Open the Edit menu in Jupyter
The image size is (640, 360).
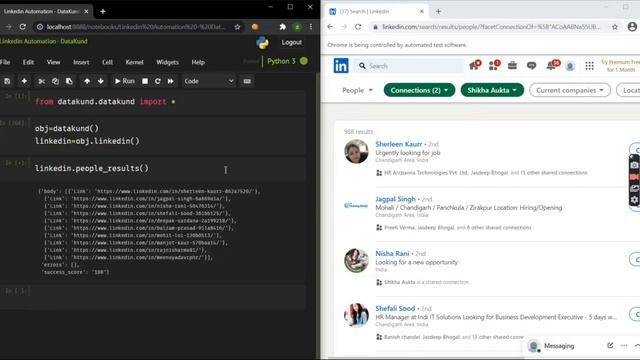(x=28, y=62)
